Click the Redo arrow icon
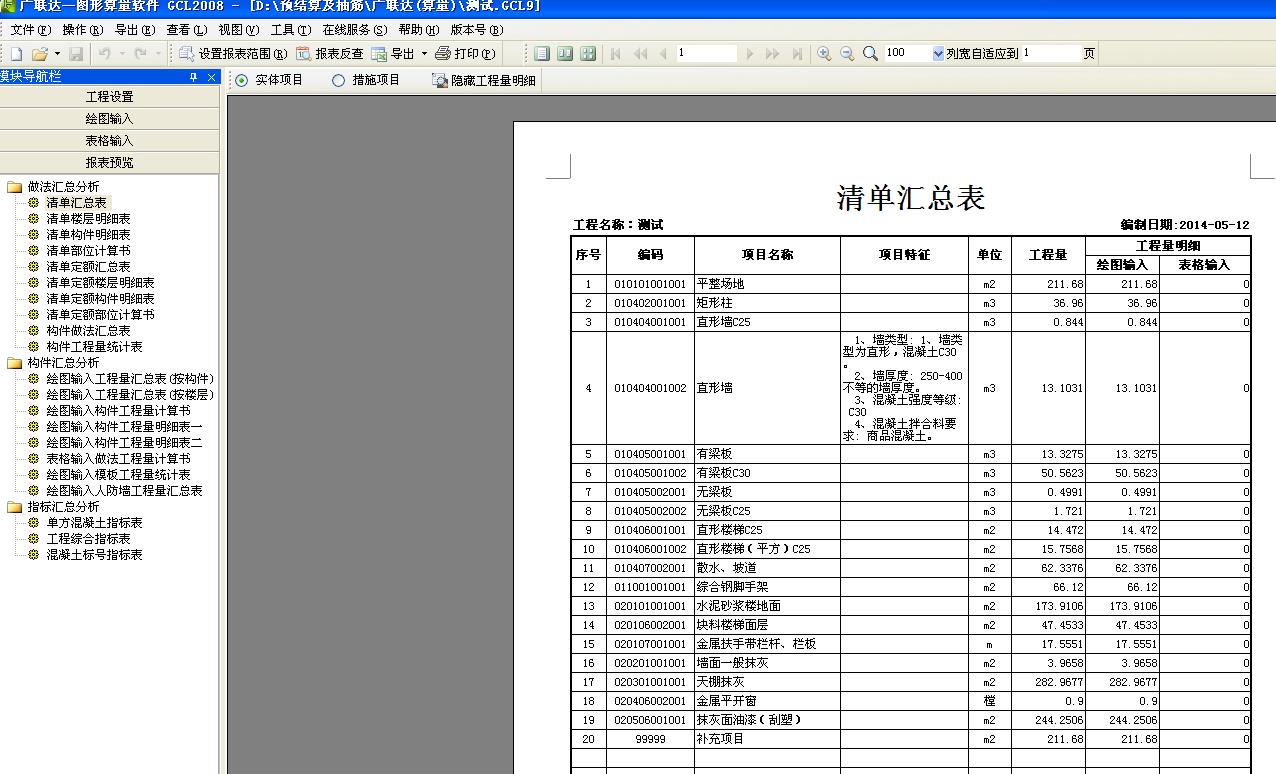Viewport: 1276px width, 774px height. [140, 53]
